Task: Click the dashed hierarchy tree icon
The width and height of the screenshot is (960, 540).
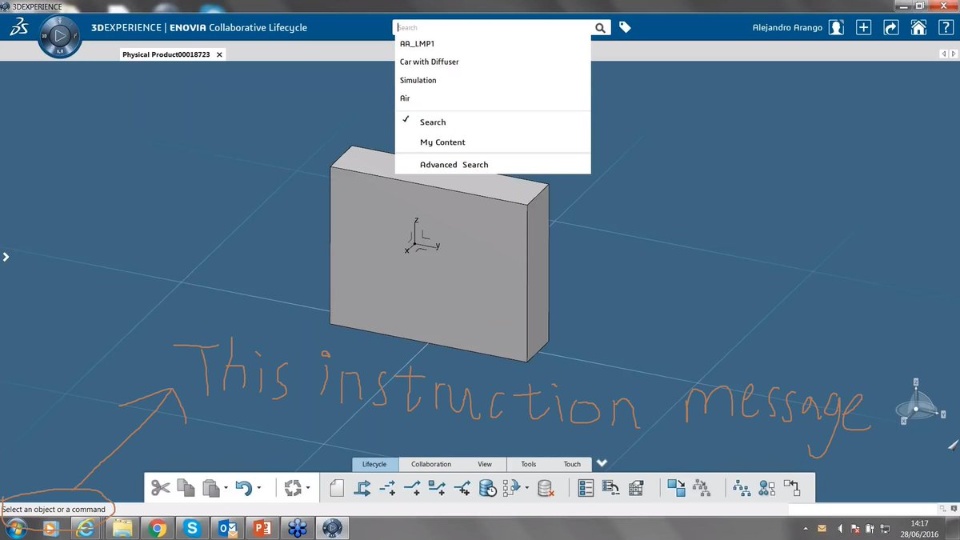Action: 702,487
